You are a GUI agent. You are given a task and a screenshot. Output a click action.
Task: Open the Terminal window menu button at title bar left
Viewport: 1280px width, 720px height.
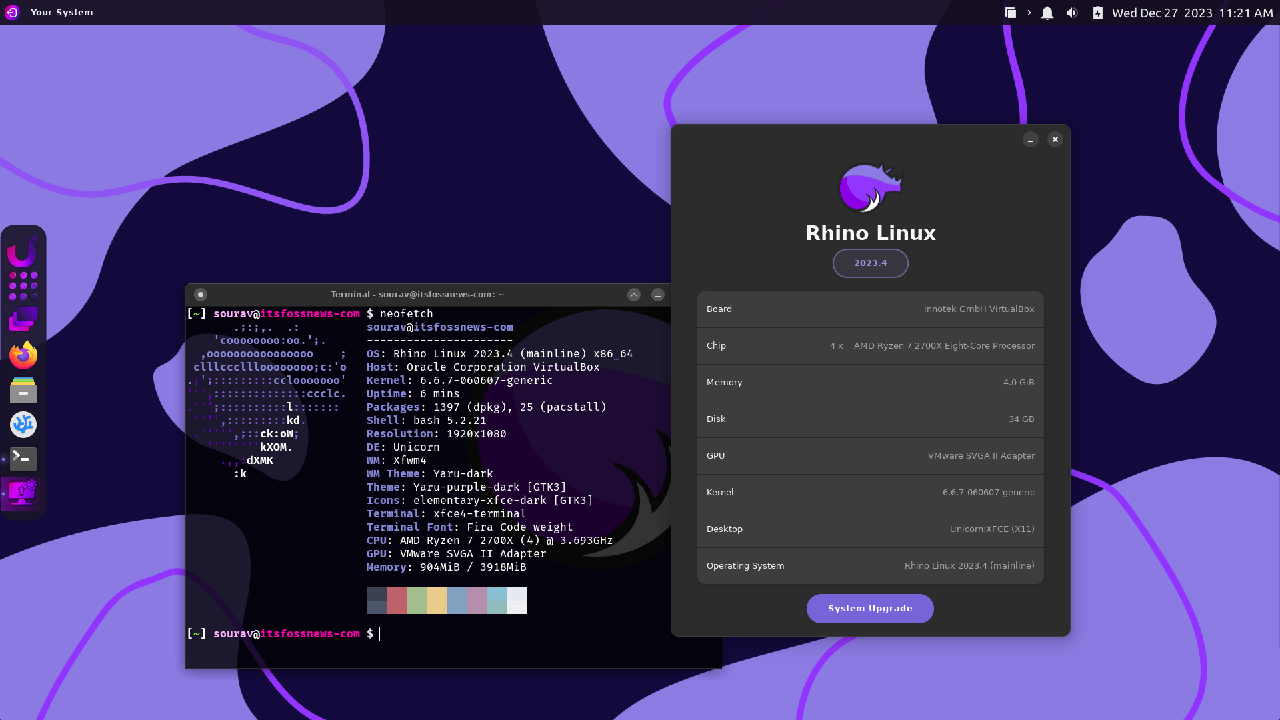[200, 294]
